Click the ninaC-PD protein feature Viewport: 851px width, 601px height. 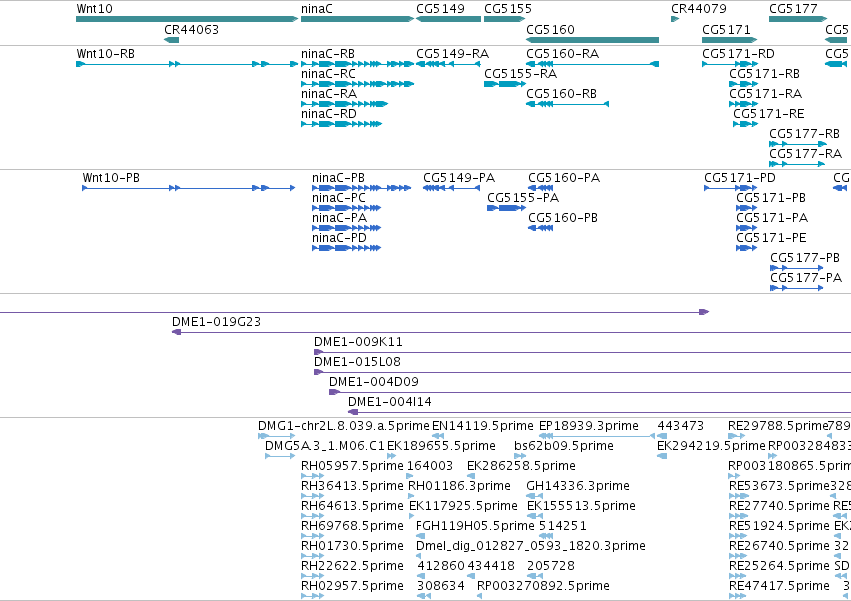(347, 248)
